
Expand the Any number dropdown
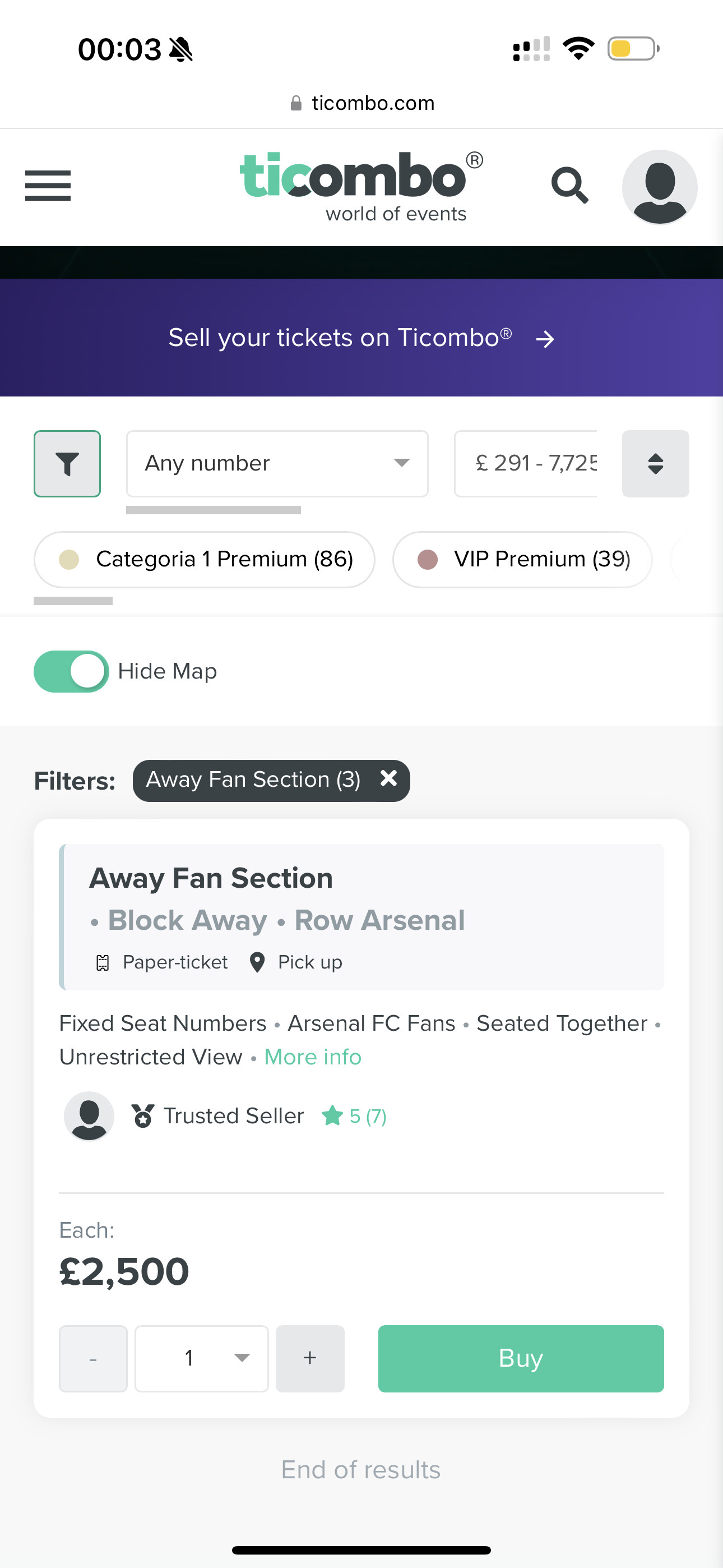point(277,463)
